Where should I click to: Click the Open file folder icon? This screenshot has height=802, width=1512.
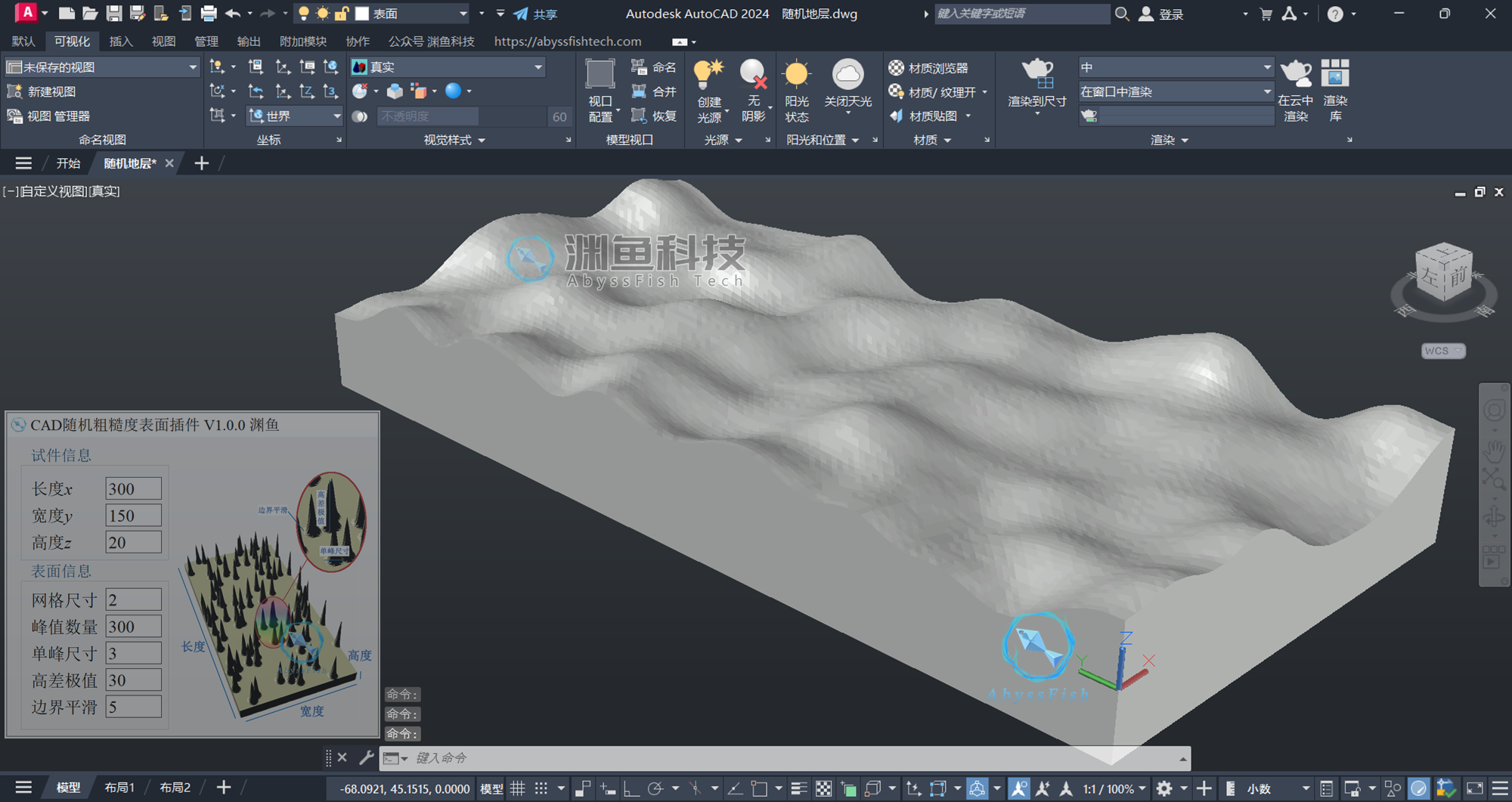tap(90, 13)
